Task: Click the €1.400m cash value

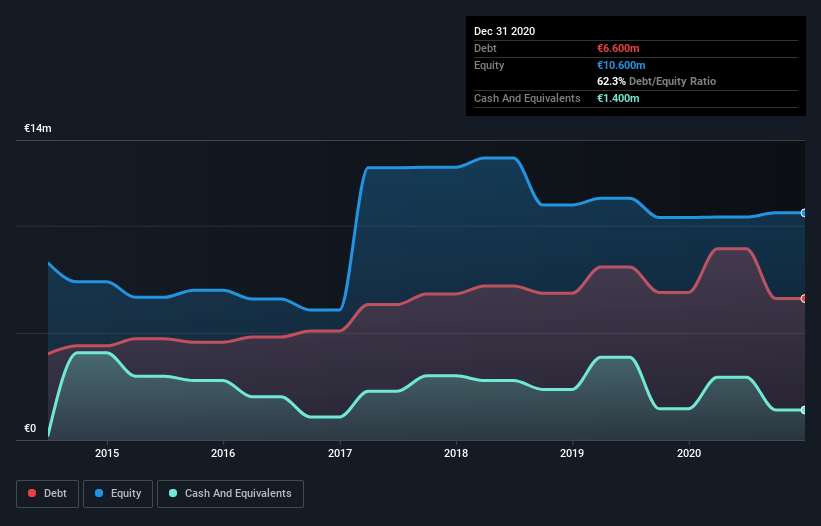Action: [x=618, y=98]
